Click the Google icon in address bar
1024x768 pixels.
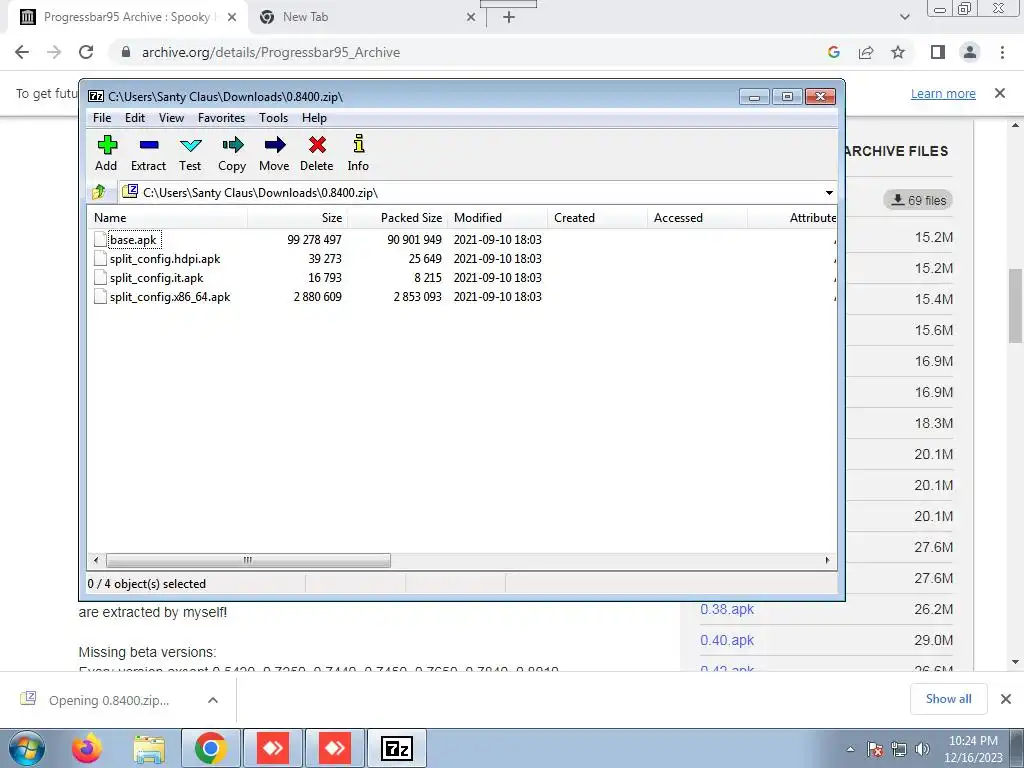(x=833, y=52)
